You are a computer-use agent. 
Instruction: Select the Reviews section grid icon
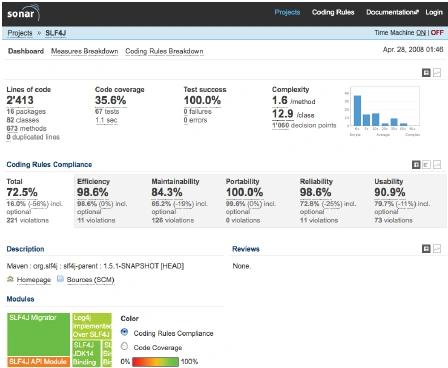426,249
